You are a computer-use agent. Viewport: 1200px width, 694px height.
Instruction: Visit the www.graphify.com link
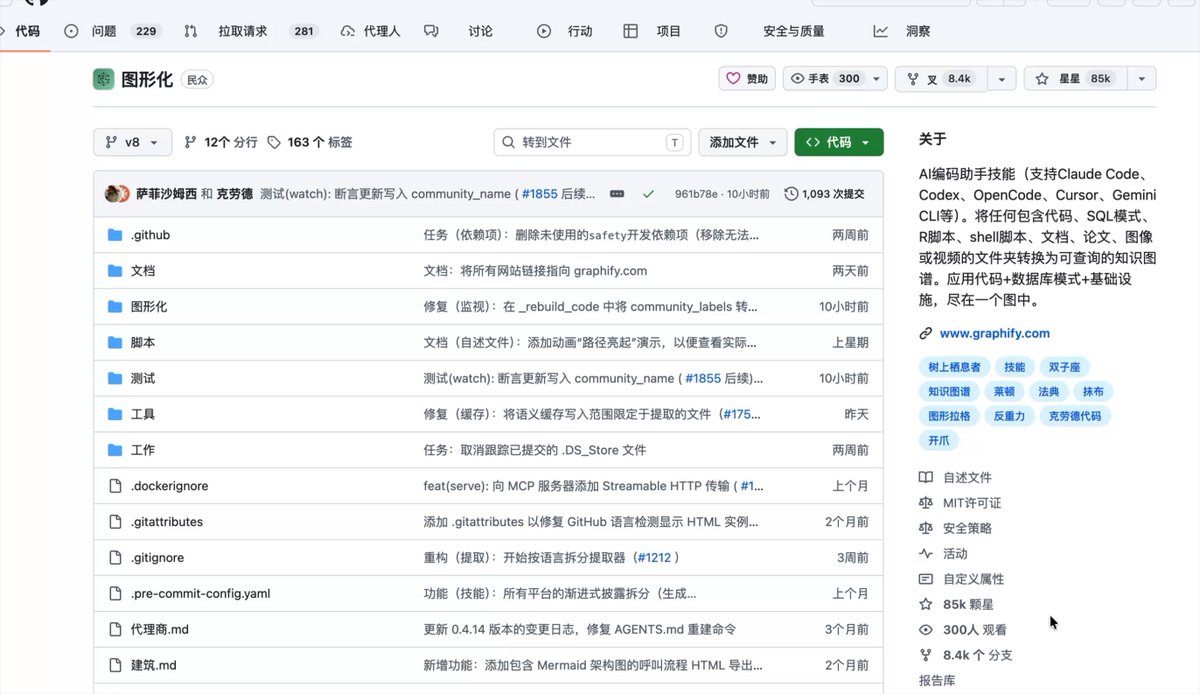994,333
